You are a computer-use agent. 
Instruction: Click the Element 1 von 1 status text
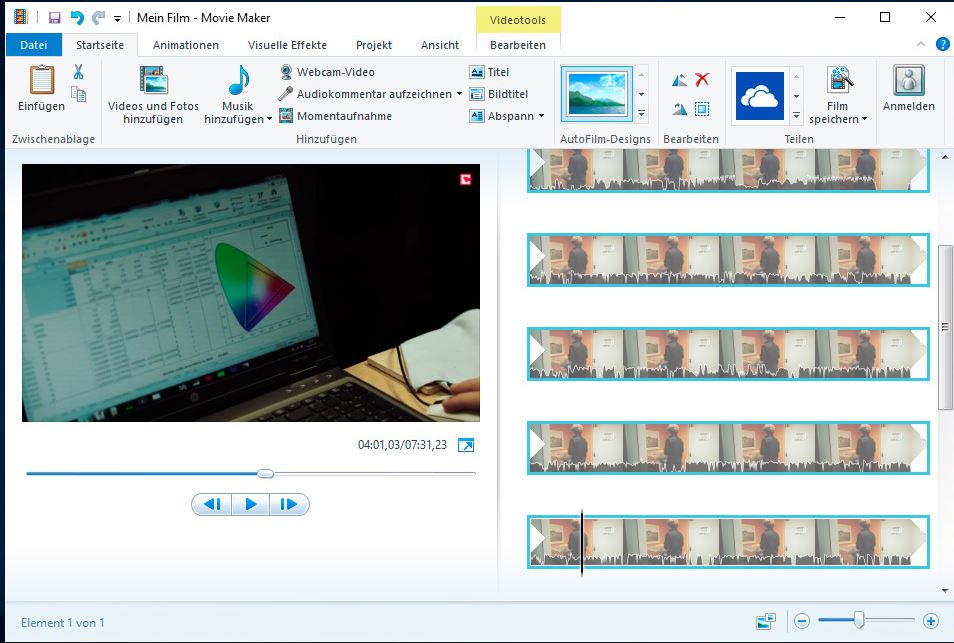click(63, 622)
